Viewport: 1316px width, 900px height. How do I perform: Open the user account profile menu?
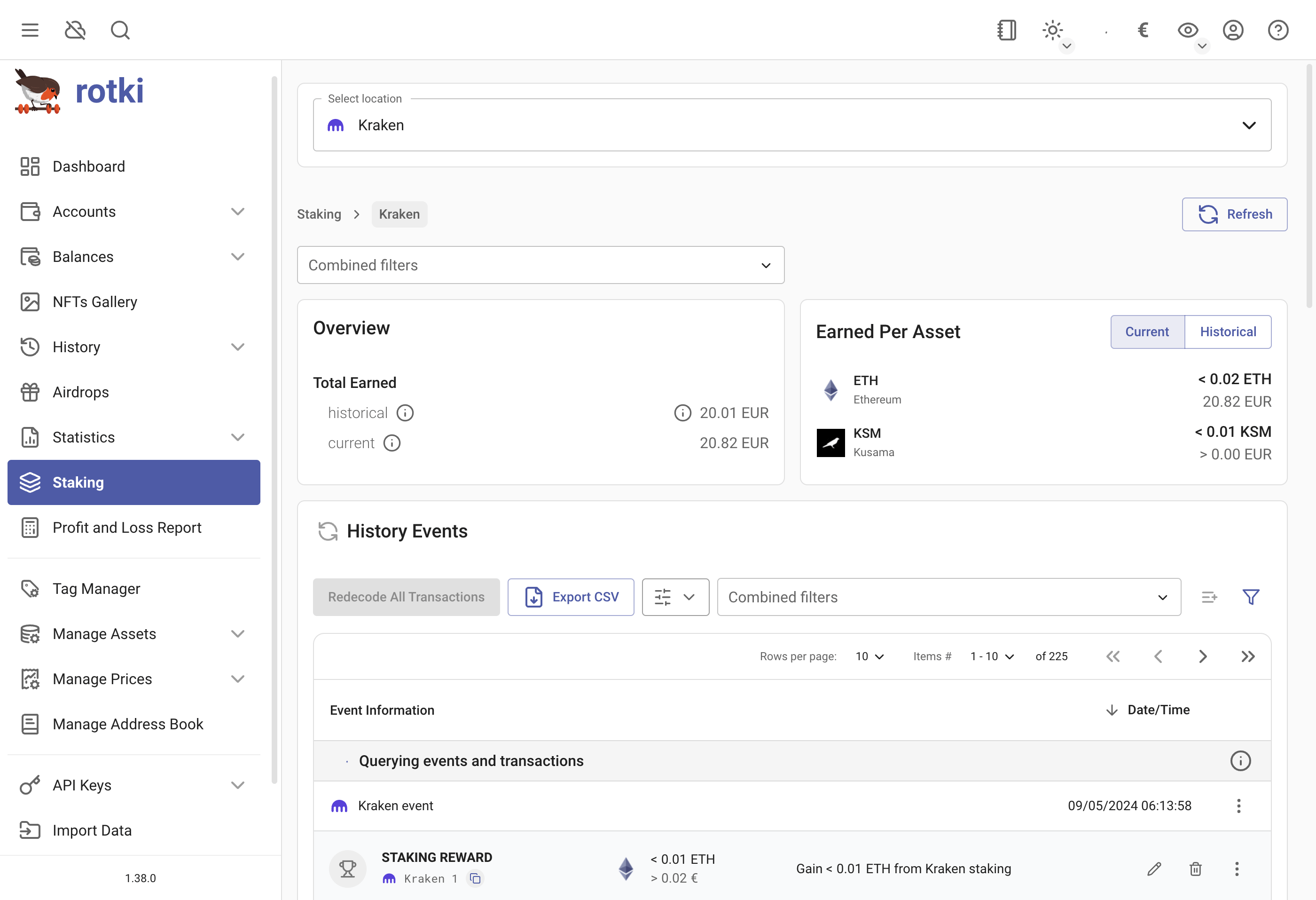(x=1233, y=30)
